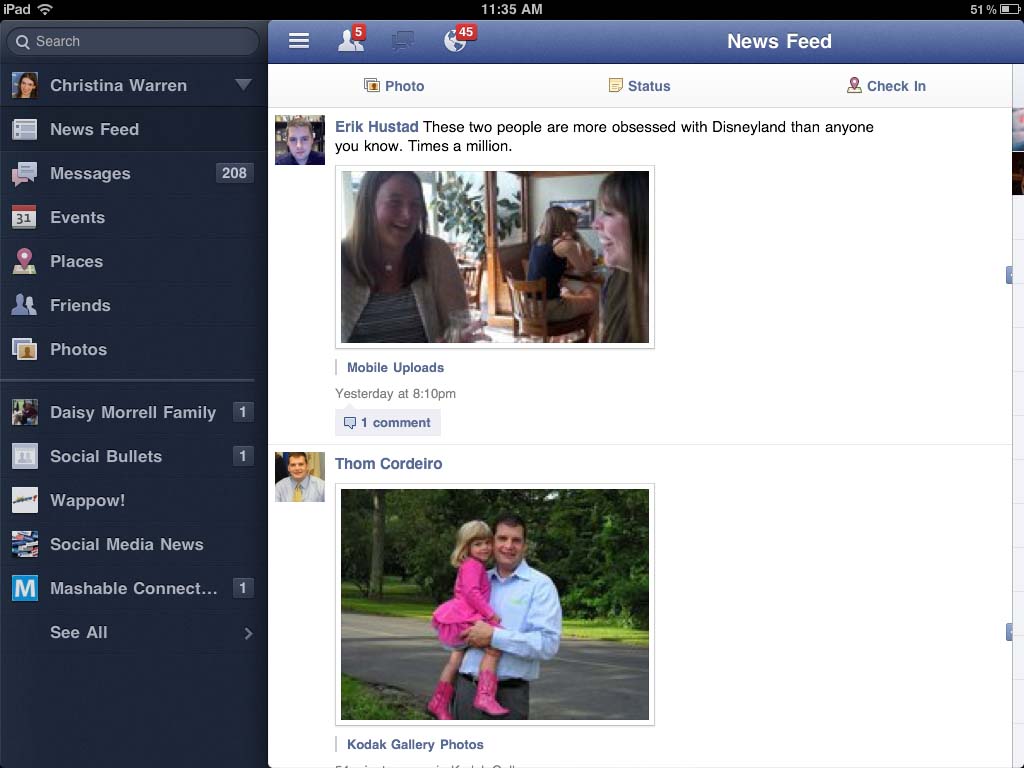This screenshot has width=1024, height=768.
Task: Click the comment bubble icon on Erik's post
Action: click(350, 423)
